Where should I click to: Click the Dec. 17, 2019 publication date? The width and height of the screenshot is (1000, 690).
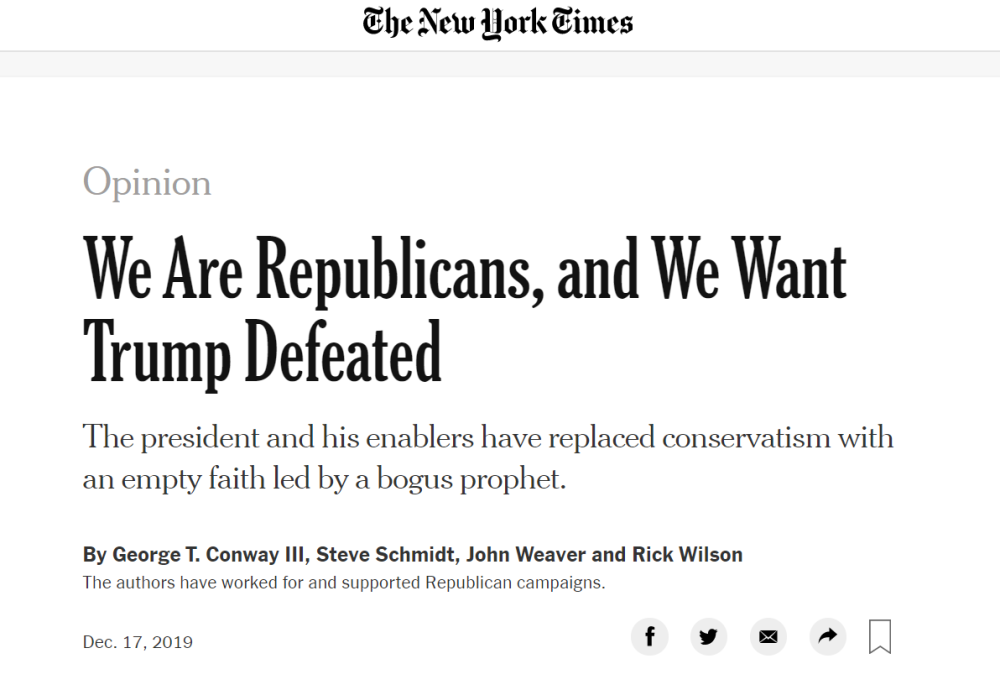point(138,642)
